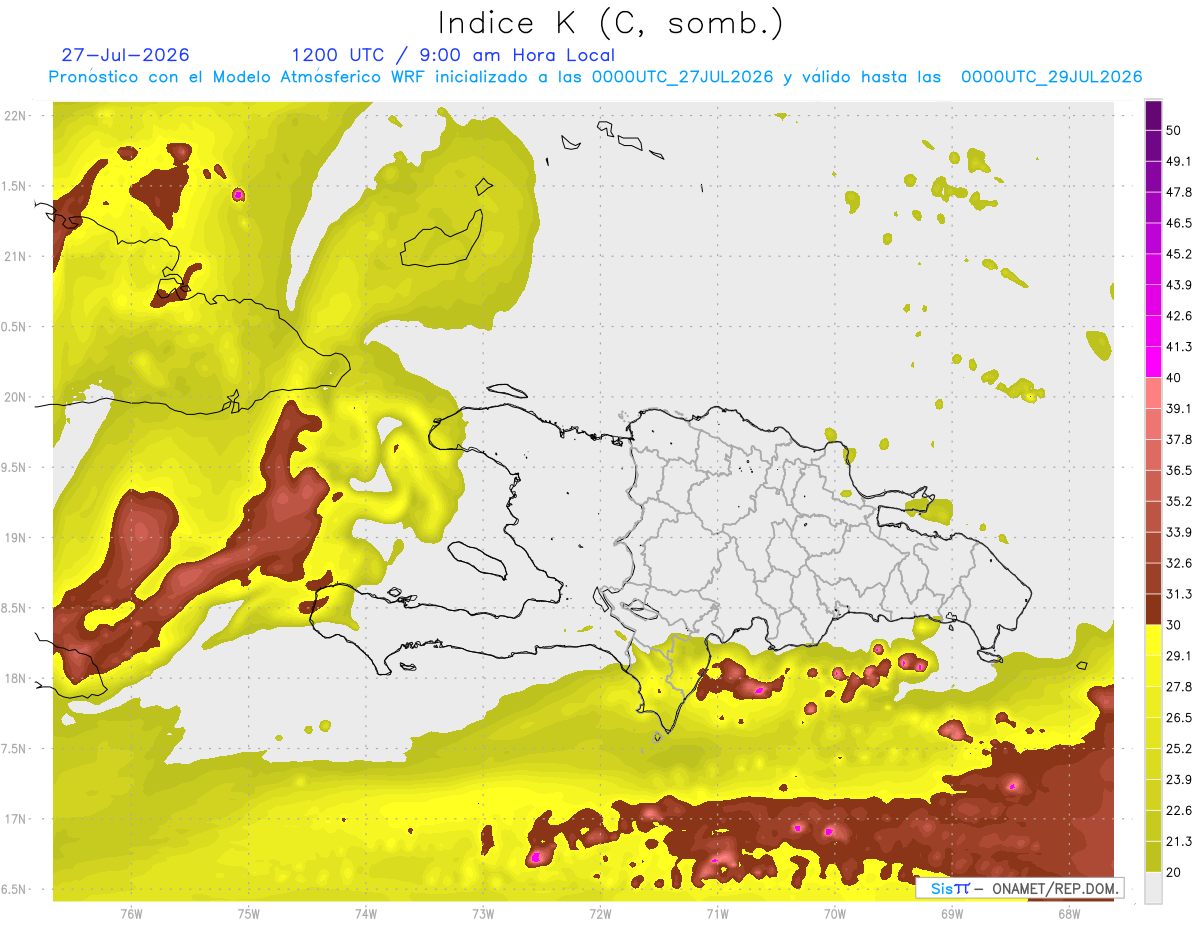The image size is (1200, 927).
Task: Click the '72W' longitude label
Action: (x=600, y=913)
